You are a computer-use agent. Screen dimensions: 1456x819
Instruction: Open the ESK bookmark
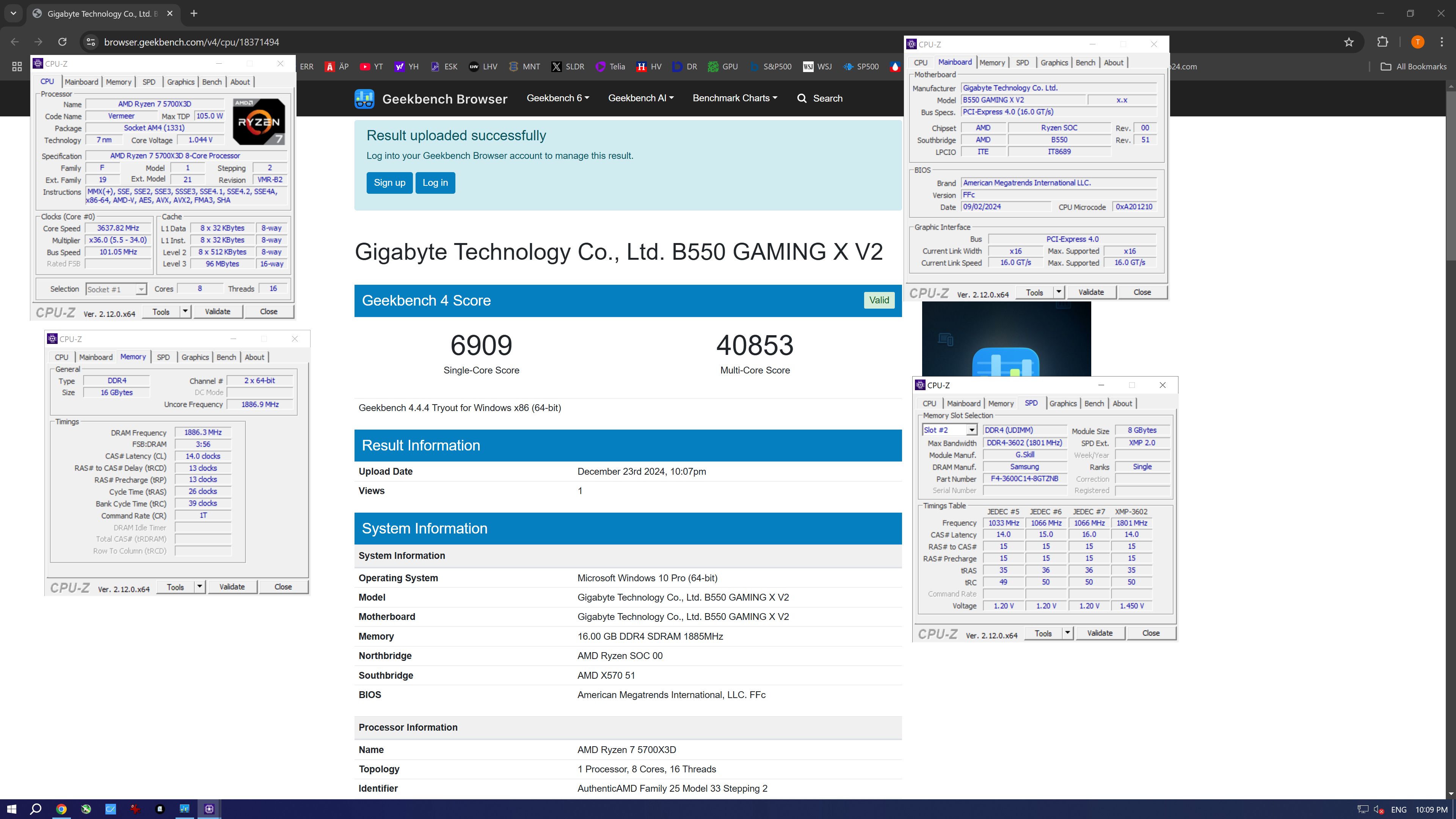pos(444,67)
